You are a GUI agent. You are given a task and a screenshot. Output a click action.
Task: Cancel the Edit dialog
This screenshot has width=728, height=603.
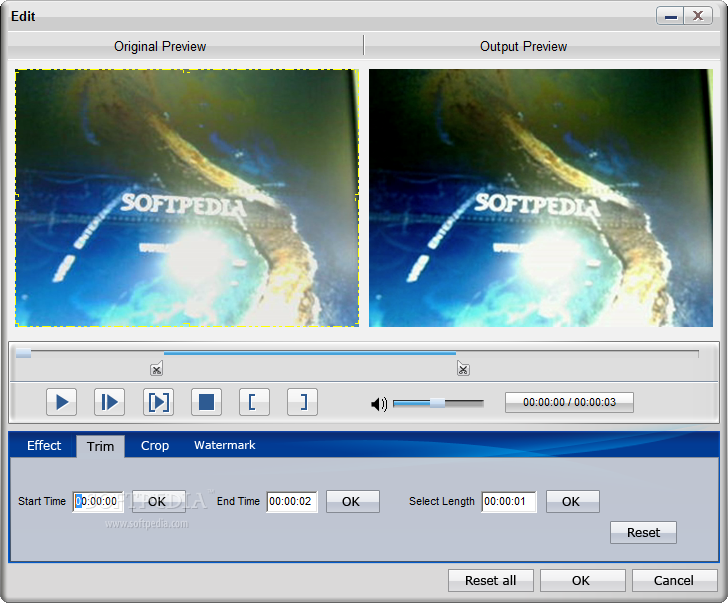coord(674,580)
